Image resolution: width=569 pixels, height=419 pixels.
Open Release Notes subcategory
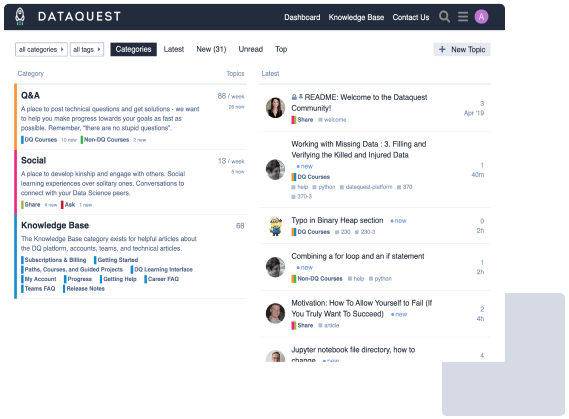83,288
